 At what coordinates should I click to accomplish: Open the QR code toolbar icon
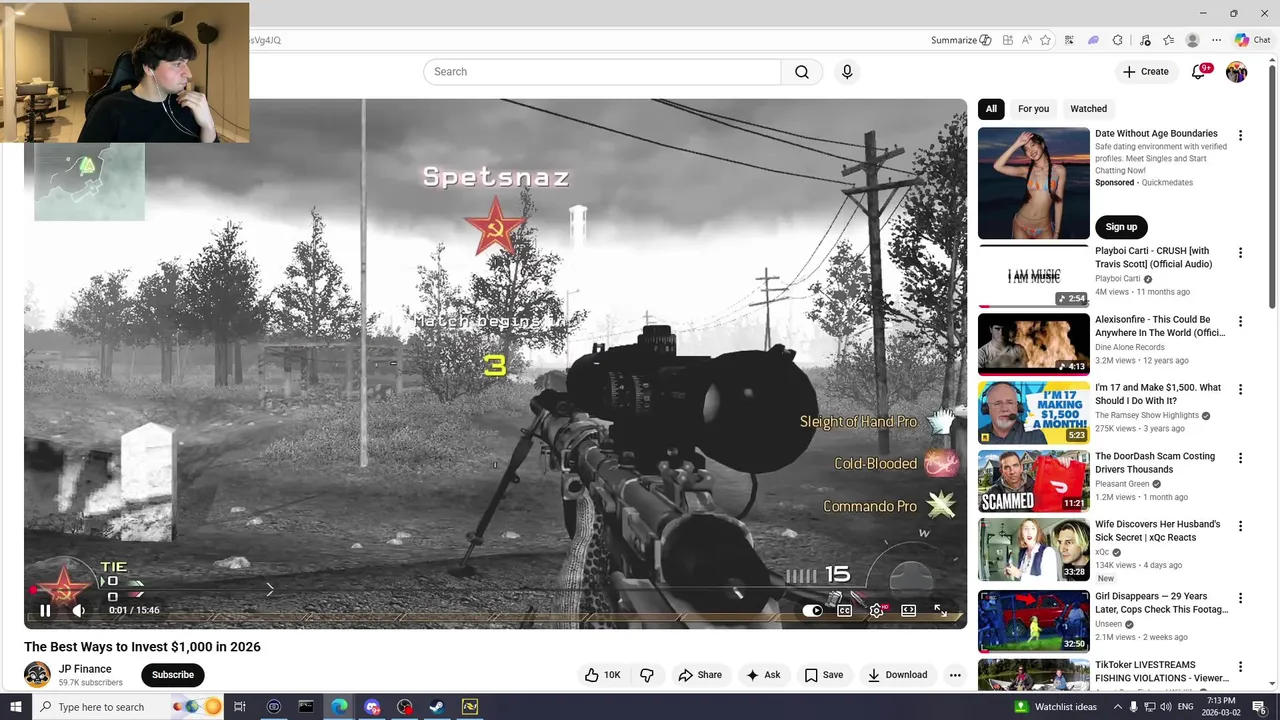tap(1069, 40)
